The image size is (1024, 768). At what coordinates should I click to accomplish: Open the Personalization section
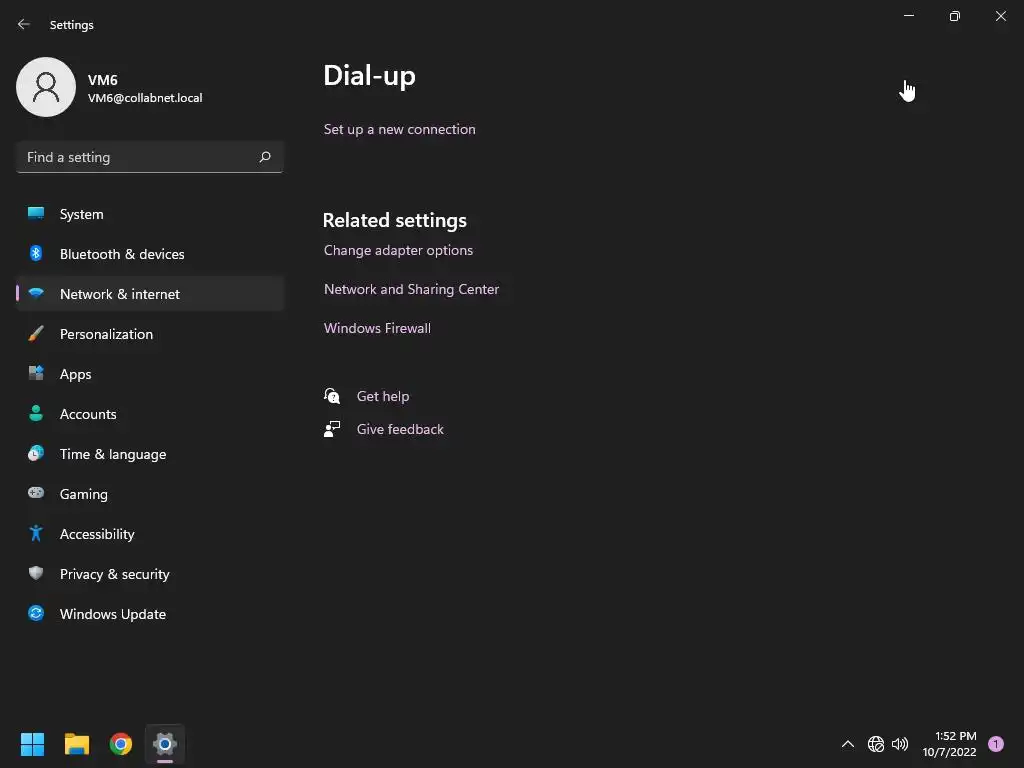(x=150, y=334)
